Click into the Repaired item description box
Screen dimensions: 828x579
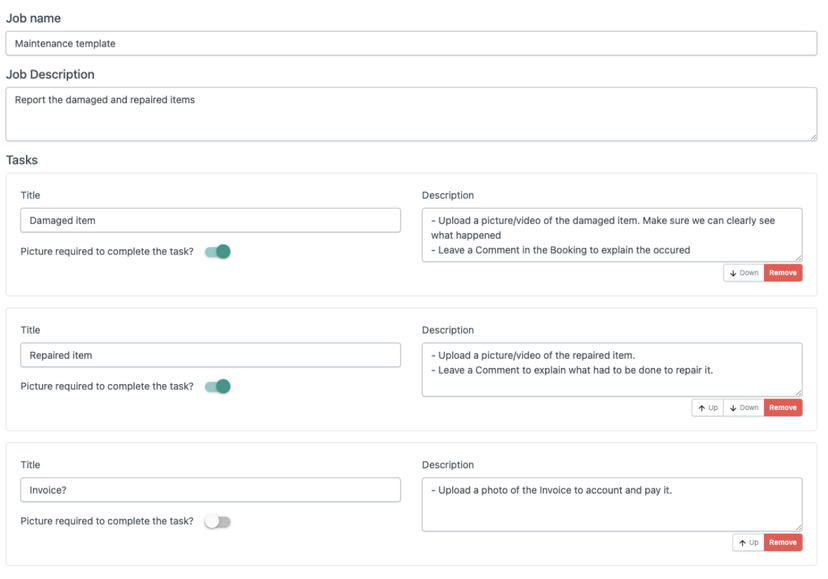(x=611, y=370)
